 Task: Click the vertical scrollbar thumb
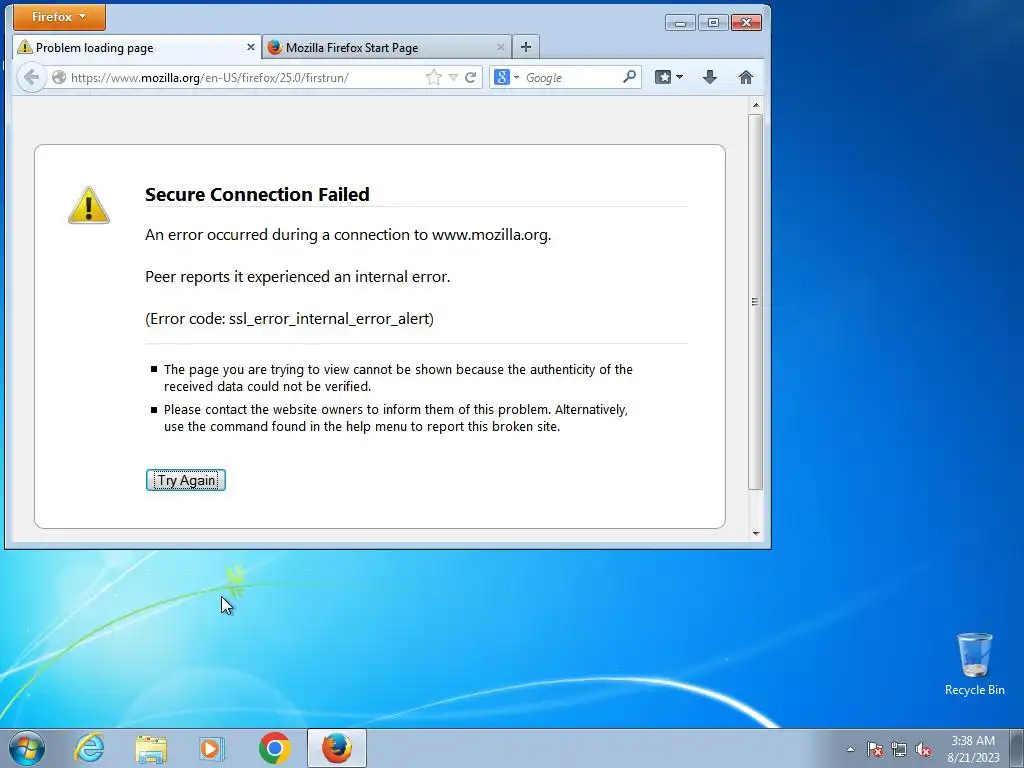[x=756, y=302]
